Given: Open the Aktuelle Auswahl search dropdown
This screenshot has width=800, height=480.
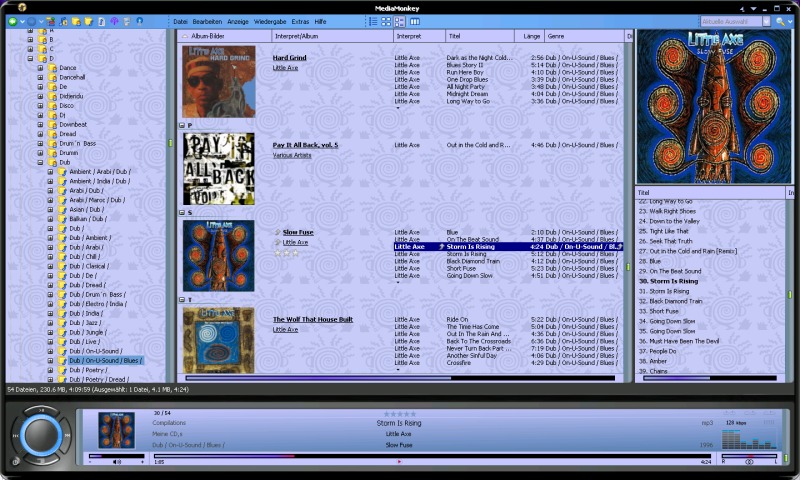Looking at the screenshot, I should 766,21.
